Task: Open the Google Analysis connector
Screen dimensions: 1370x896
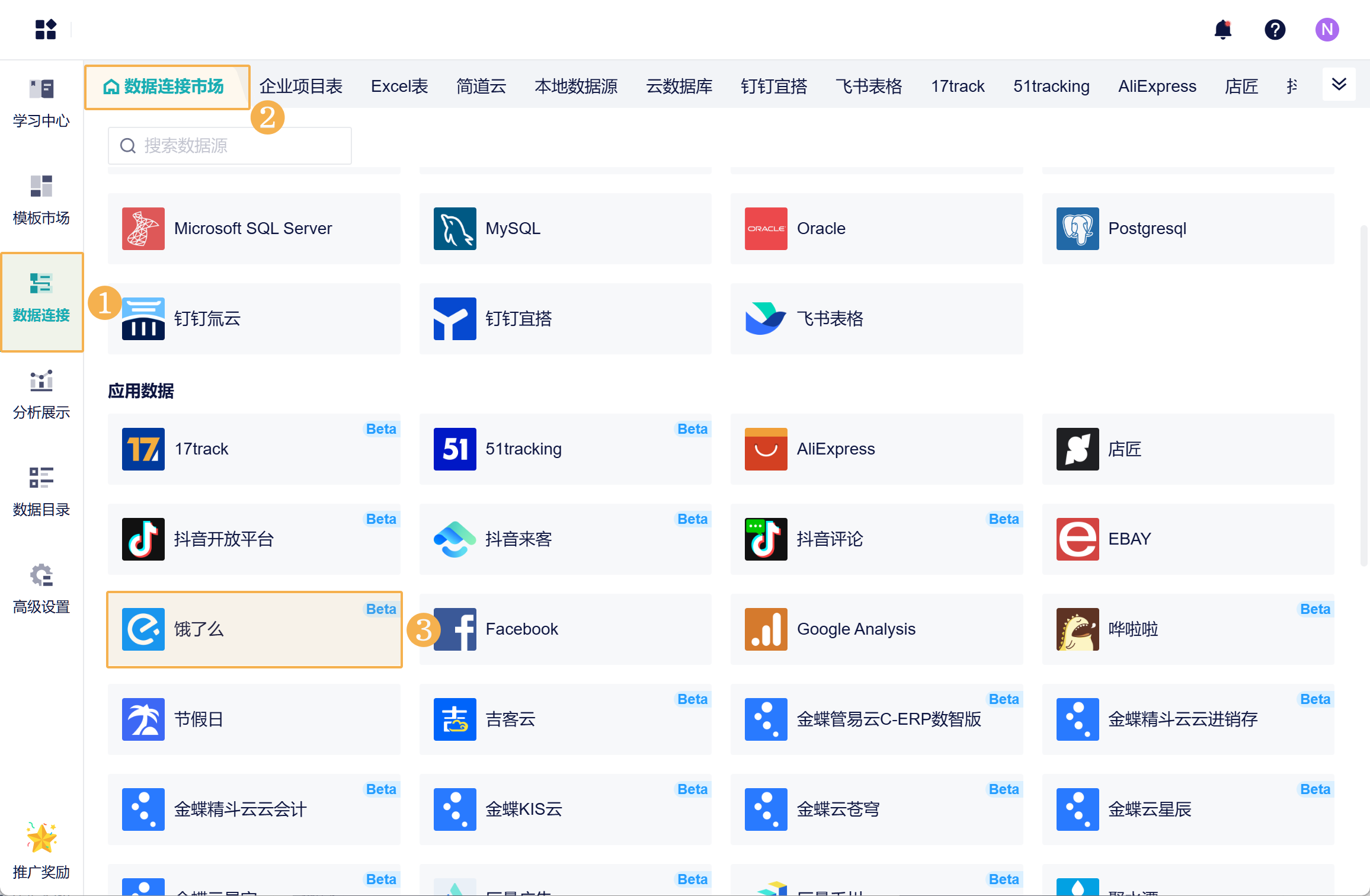Action: pos(876,629)
